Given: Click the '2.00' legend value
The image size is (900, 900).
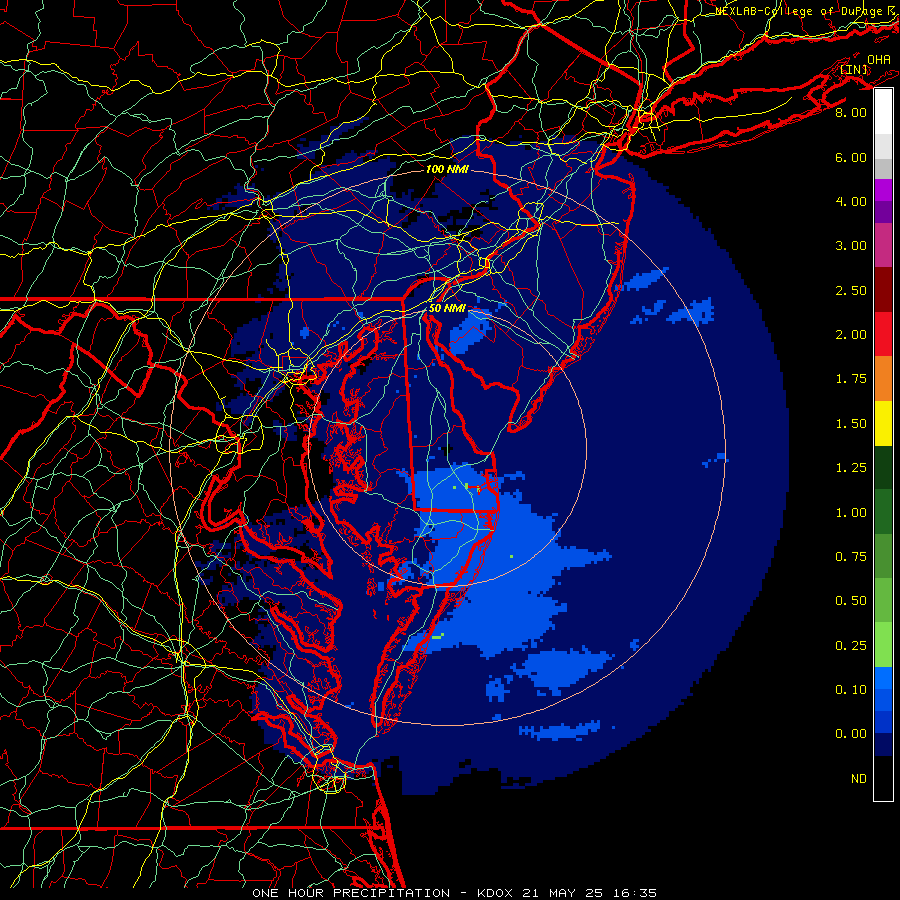Looking at the screenshot, I should 851,335.
